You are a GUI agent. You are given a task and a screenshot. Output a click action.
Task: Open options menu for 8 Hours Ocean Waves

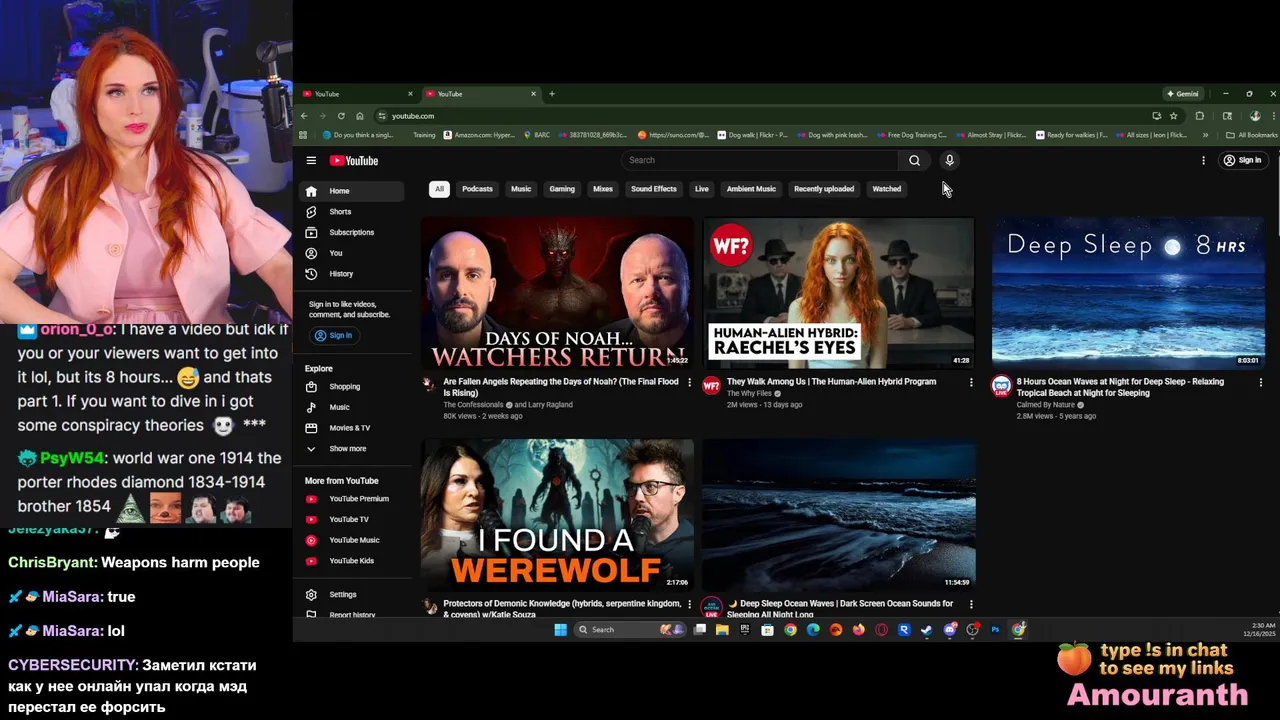pos(1260,382)
